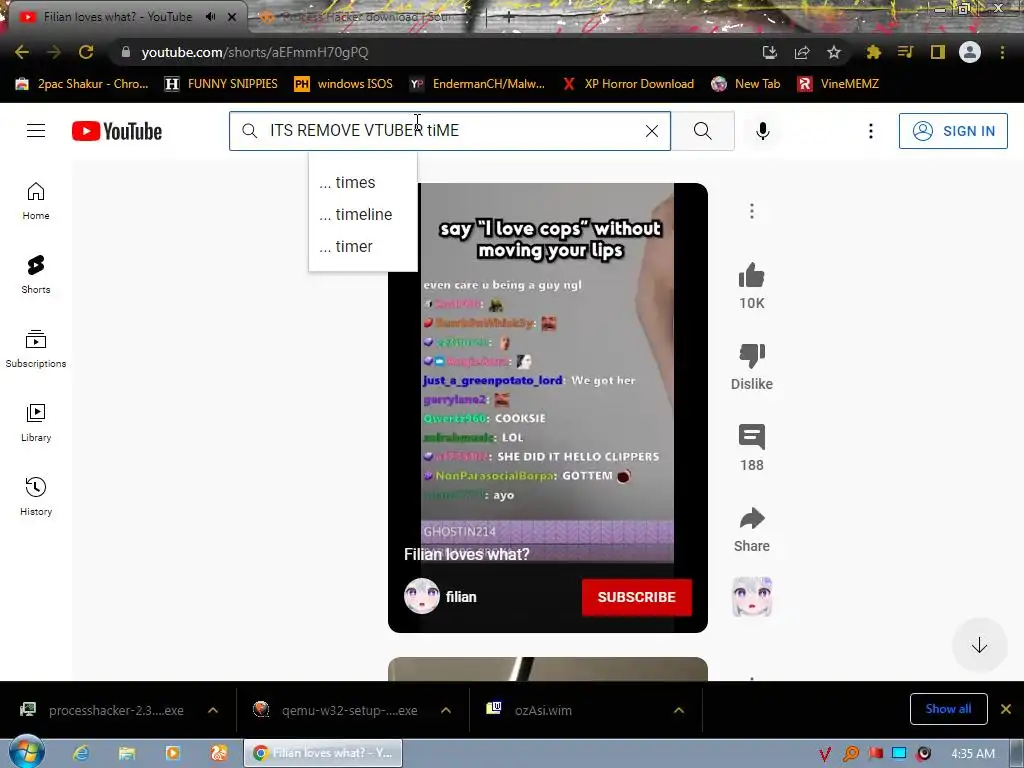Open the media control icon in toolbar
The height and width of the screenshot is (768, 1024).
click(905, 52)
